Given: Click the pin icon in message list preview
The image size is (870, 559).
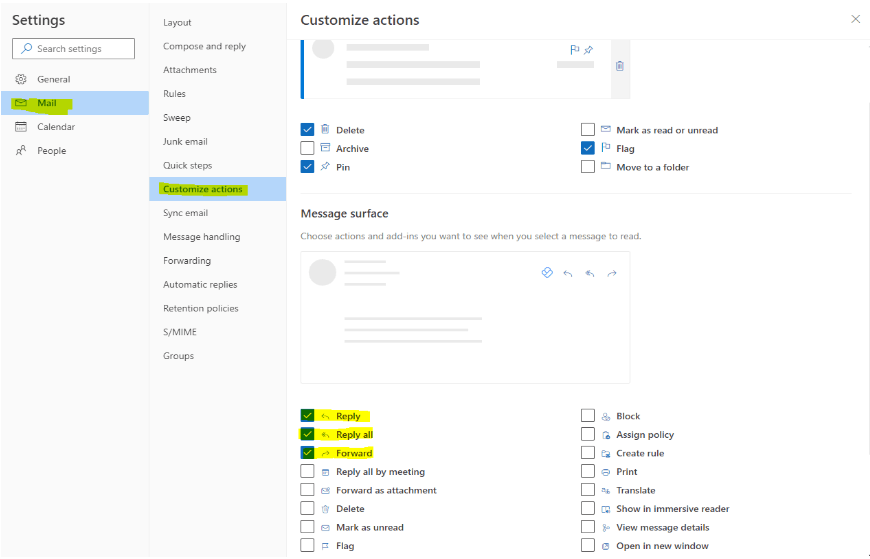Looking at the screenshot, I should [x=589, y=50].
